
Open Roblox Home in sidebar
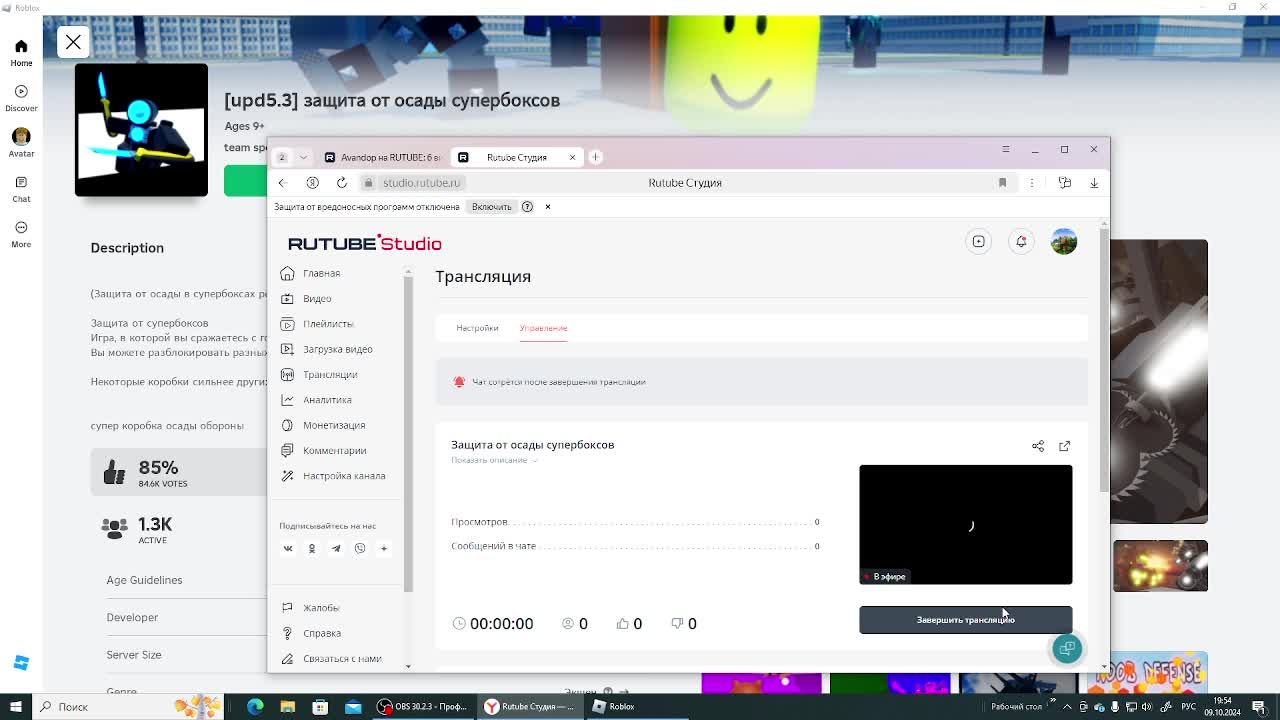21,53
